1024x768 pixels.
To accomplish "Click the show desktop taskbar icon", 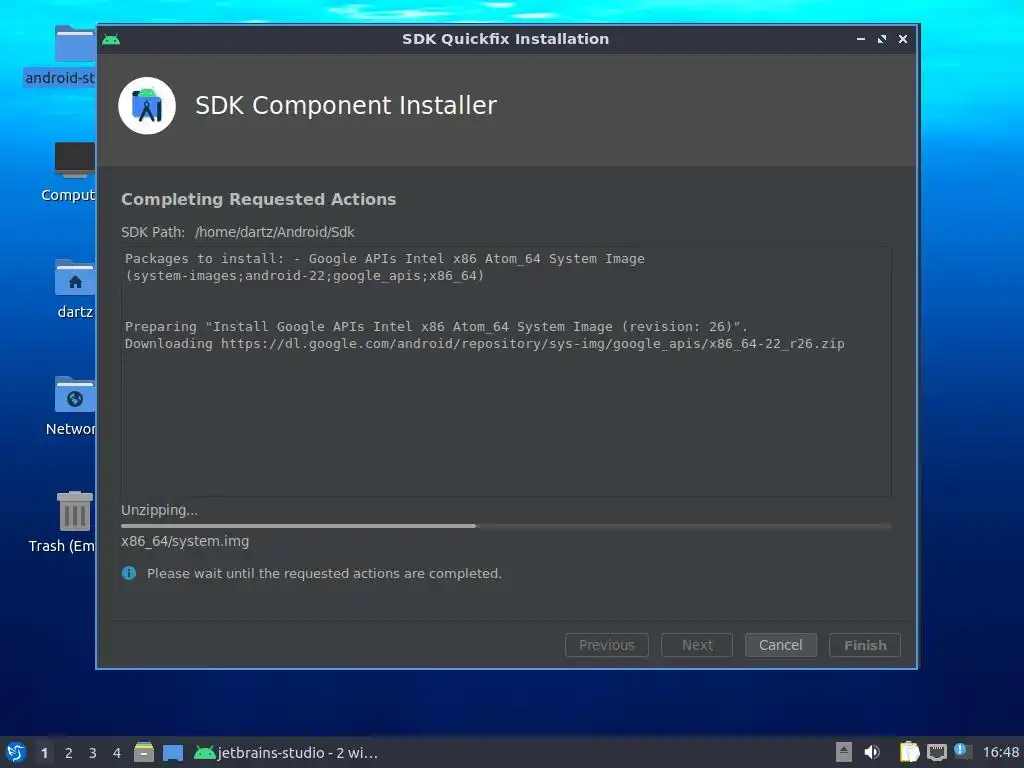I will [173, 753].
